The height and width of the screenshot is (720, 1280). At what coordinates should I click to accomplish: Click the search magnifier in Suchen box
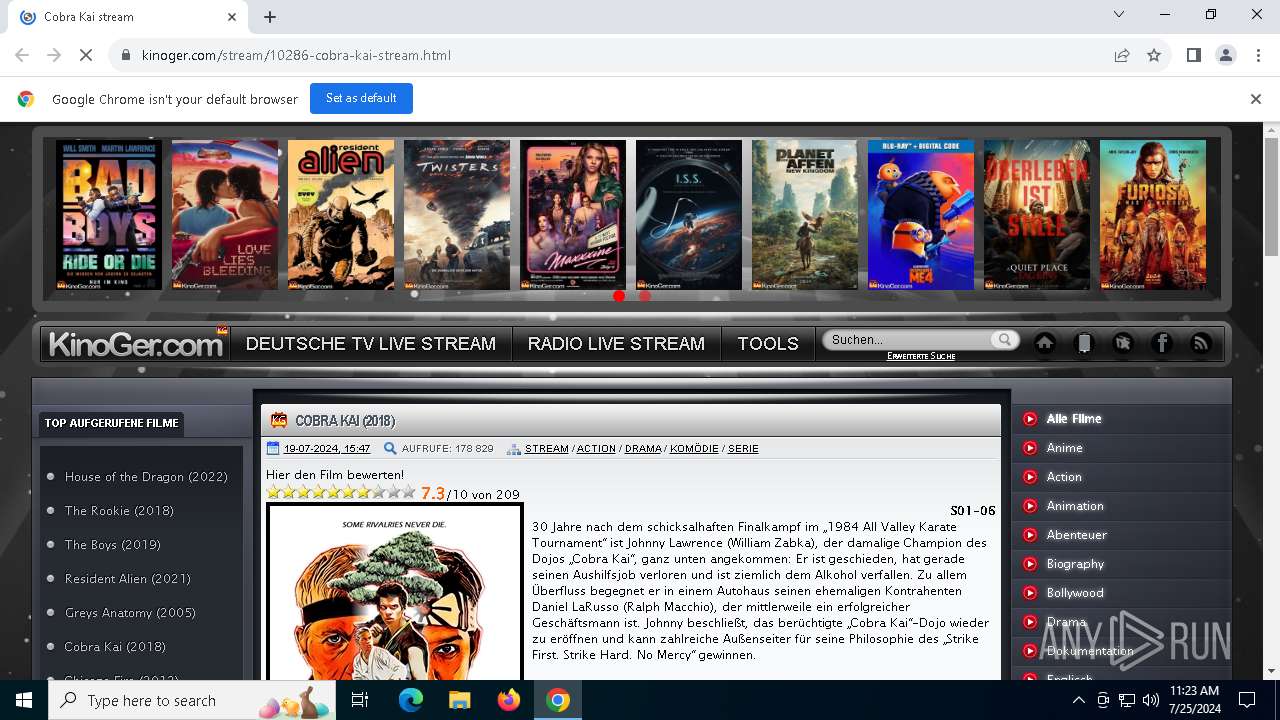click(x=1004, y=340)
